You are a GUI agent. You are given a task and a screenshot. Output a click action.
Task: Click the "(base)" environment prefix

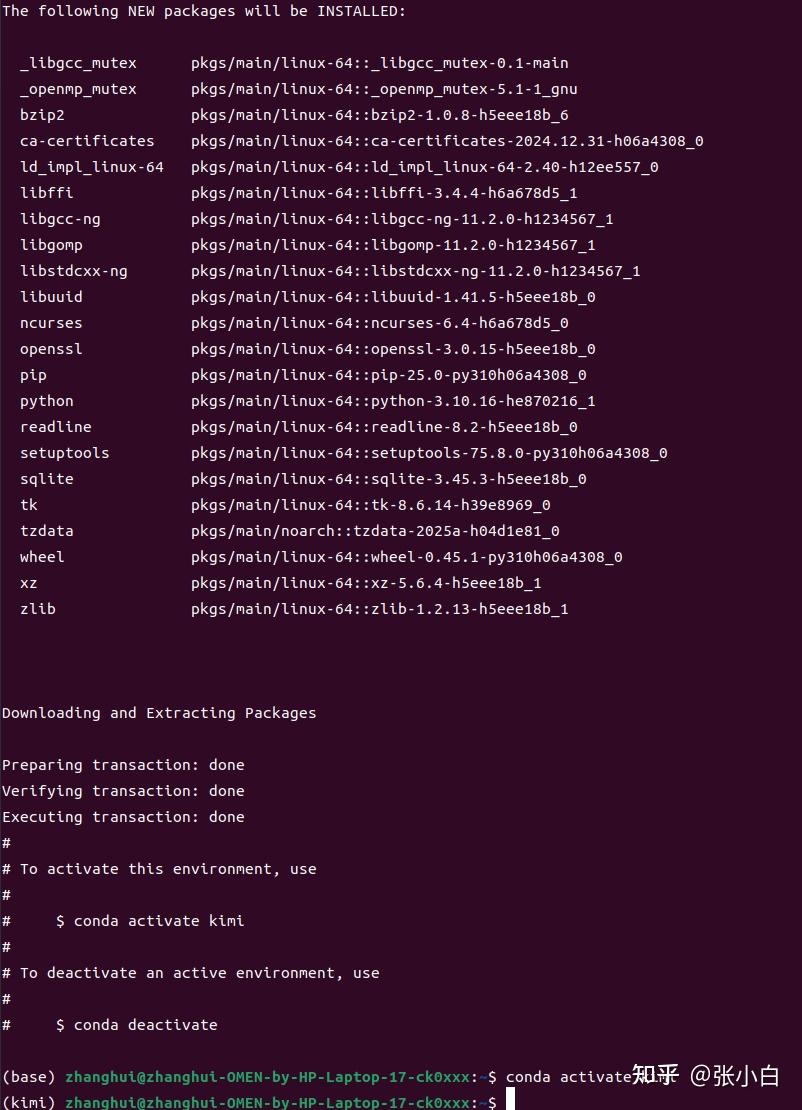[x=29, y=1077]
